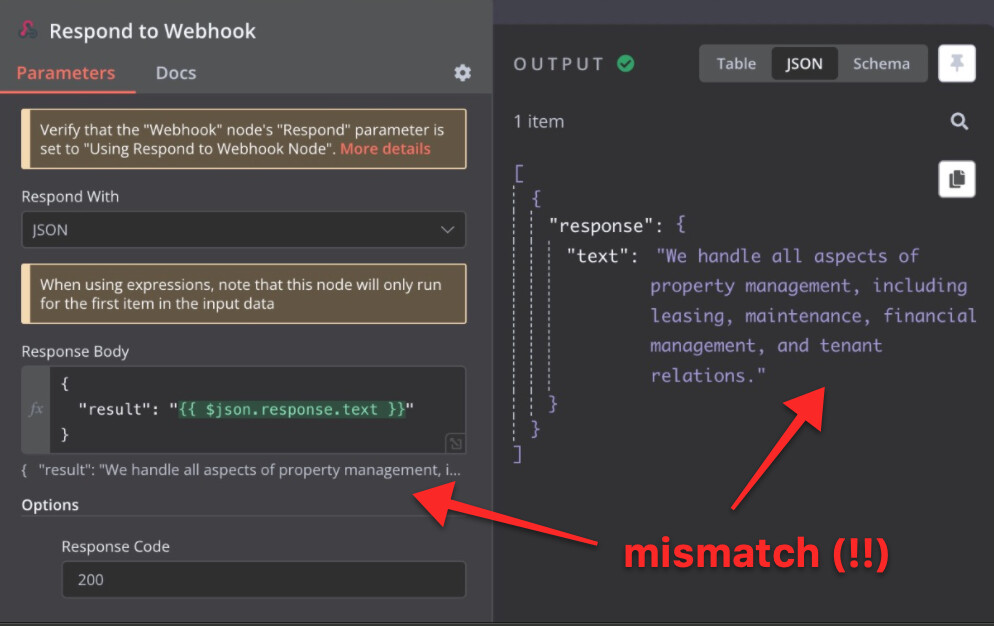Image resolution: width=994 pixels, height=626 pixels.
Task: Switch output to Table view
Action: point(736,63)
